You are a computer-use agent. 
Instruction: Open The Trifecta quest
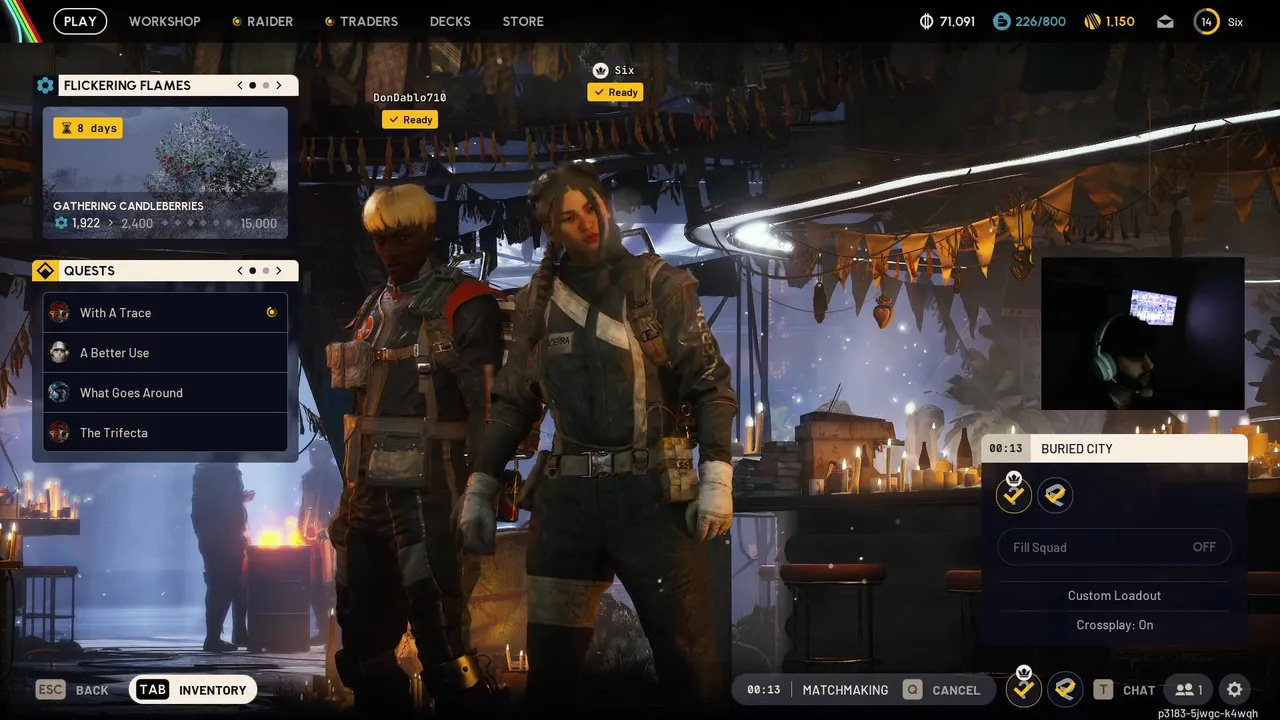pyautogui.click(x=165, y=433)
